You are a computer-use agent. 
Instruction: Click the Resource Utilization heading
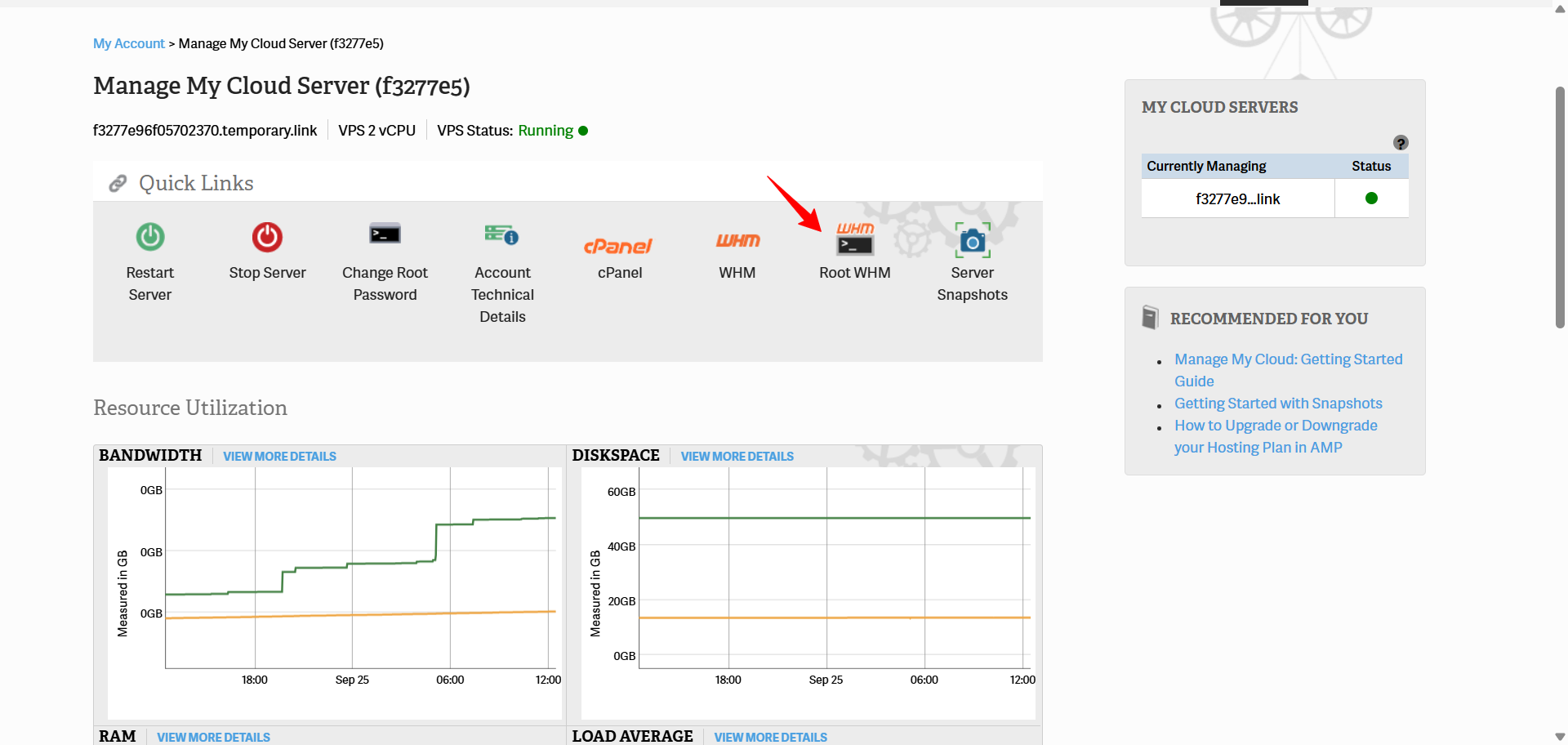(190, 408)
